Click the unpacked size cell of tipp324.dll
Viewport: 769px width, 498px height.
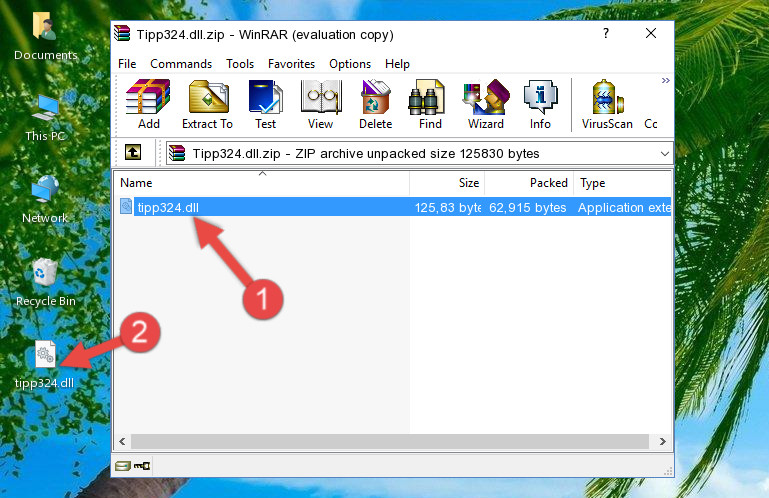click(447, 208)
